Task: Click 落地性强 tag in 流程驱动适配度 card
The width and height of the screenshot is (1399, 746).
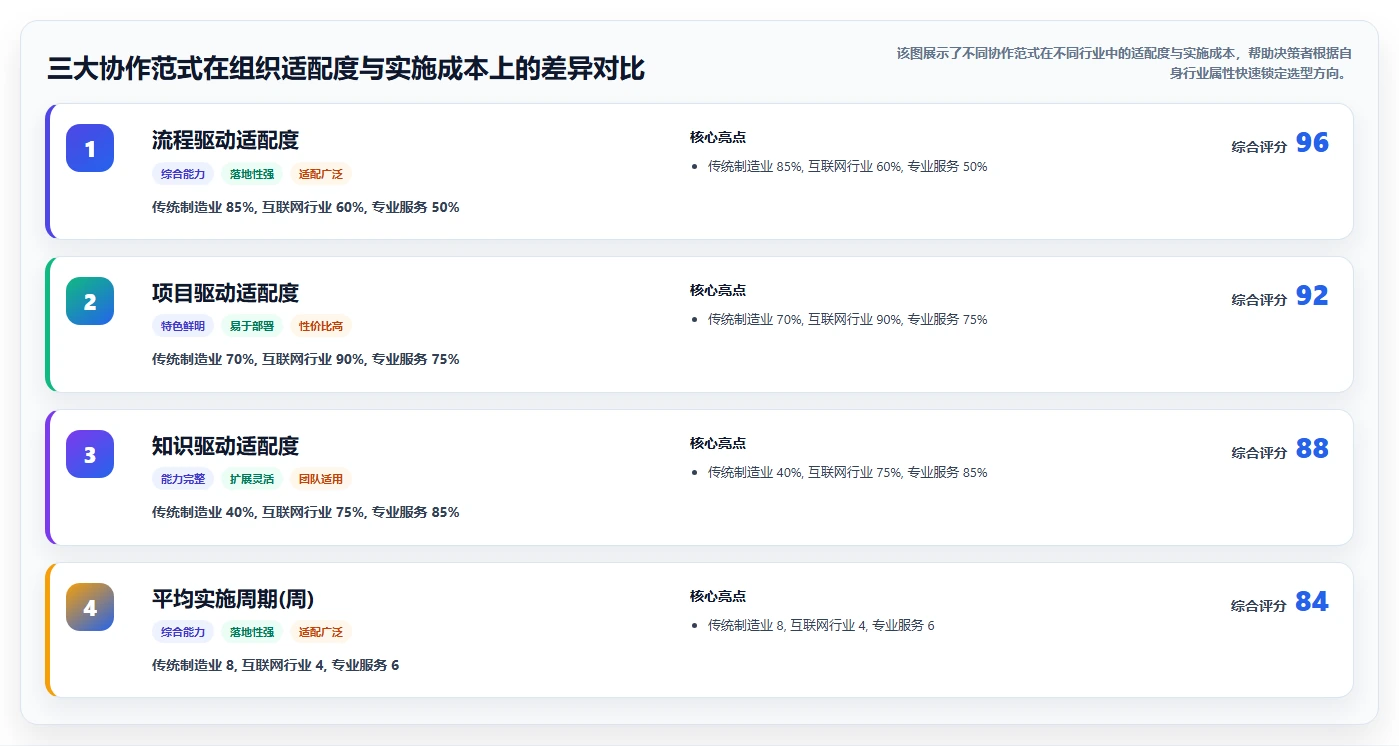Action: pos(252,174)
